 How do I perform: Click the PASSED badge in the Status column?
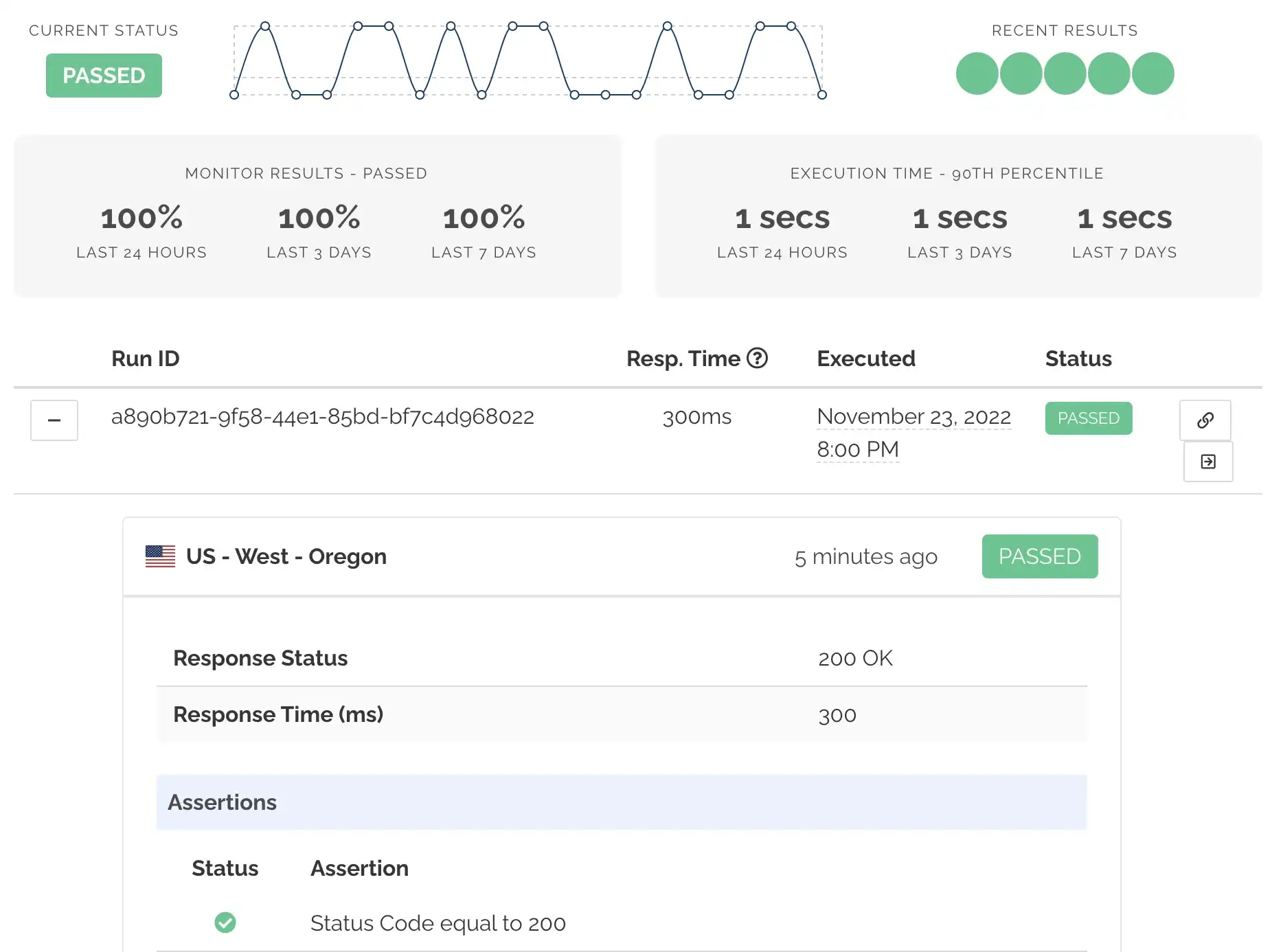click(x=1088, y=418)
